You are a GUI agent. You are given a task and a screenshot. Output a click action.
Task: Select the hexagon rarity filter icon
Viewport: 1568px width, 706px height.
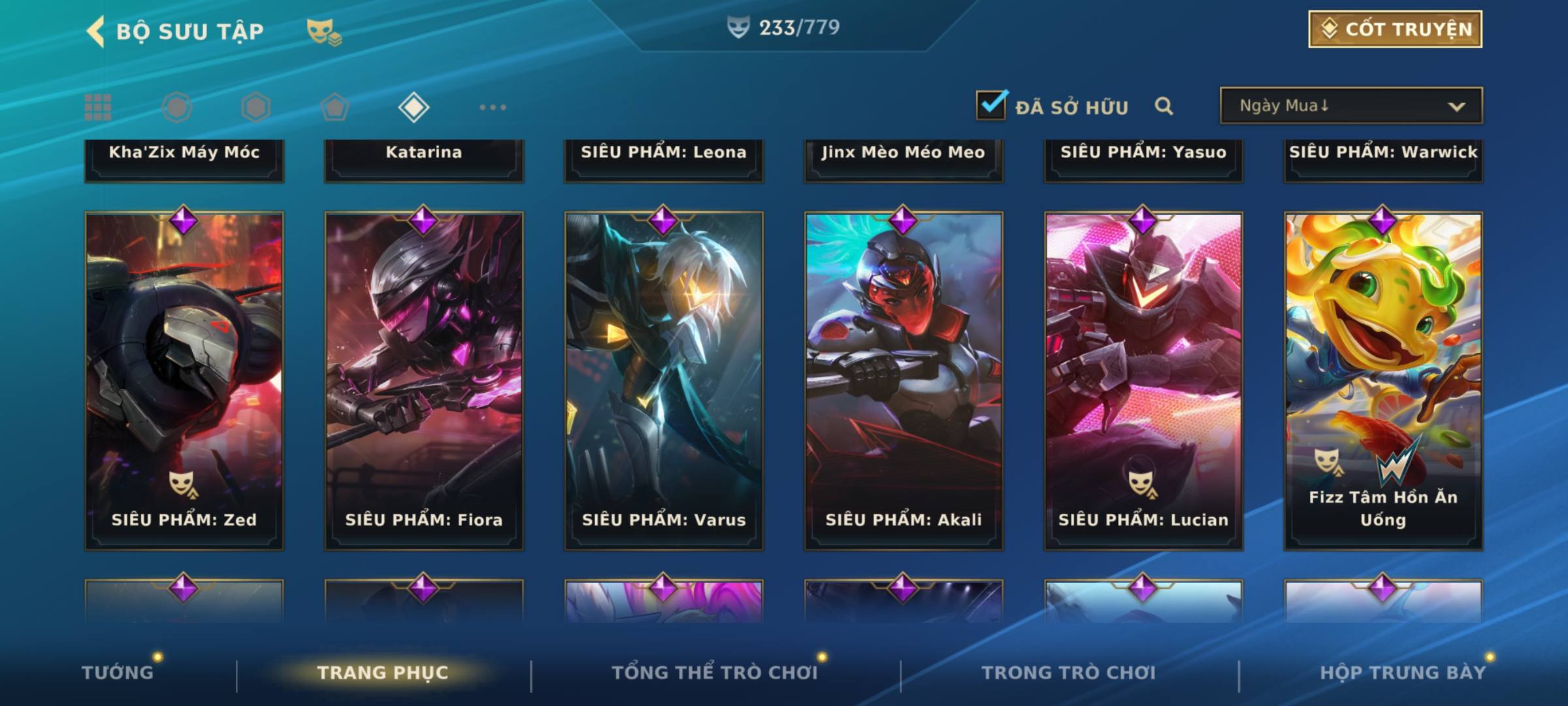(255, 107)
